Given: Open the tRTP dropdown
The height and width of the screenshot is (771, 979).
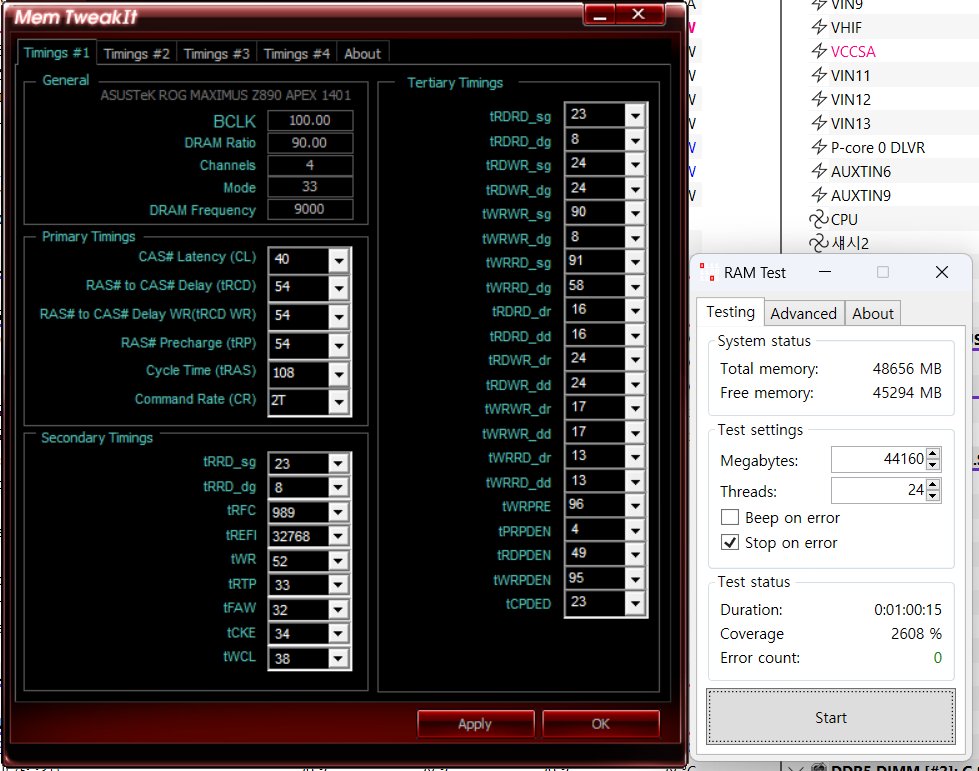Looking at the screenshot, I should [x=338, y=585].
